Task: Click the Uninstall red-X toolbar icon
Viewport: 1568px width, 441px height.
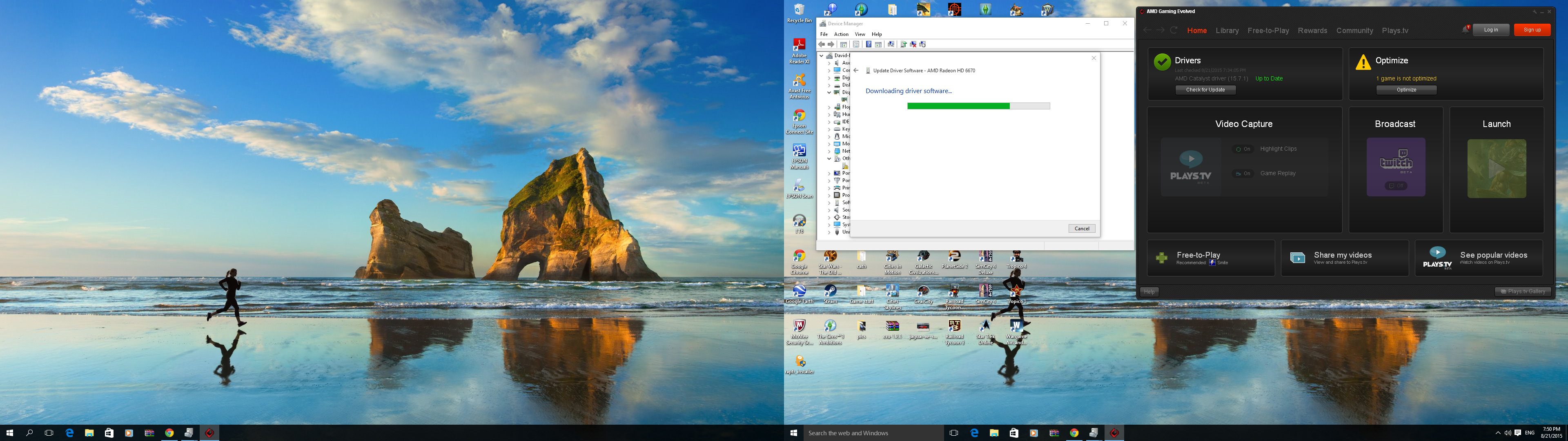Action: point(913,45)
